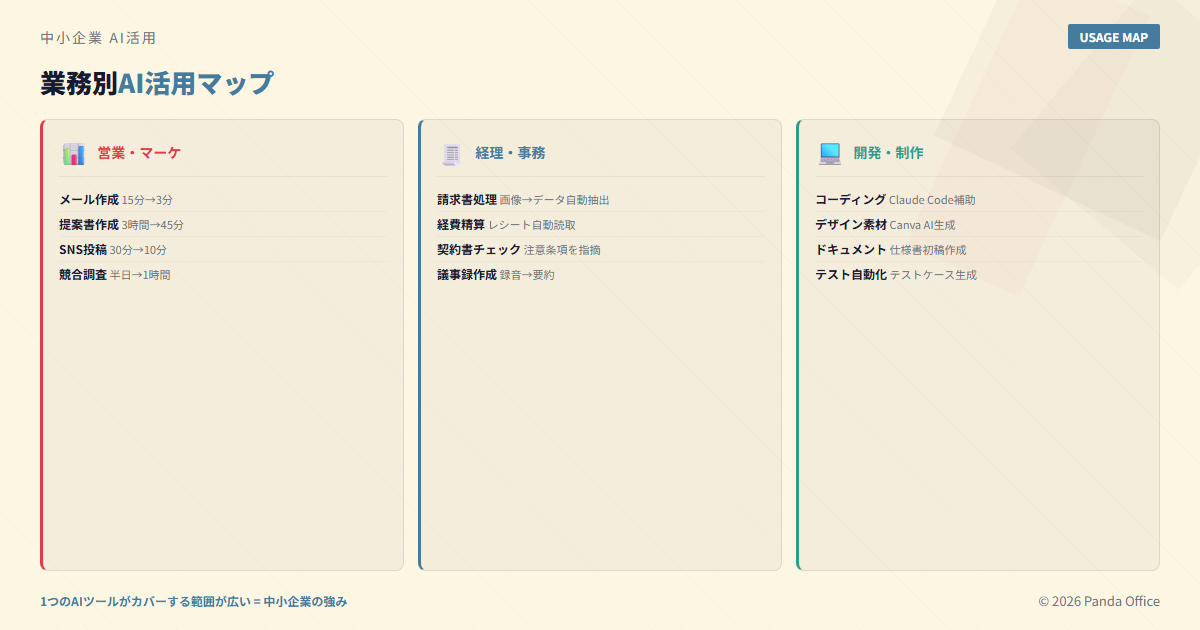This screenshot has height=630, width=1200.
Task: Choose the SNS投稿 entry
Action: pyautogui.click(x=113, y=250)
